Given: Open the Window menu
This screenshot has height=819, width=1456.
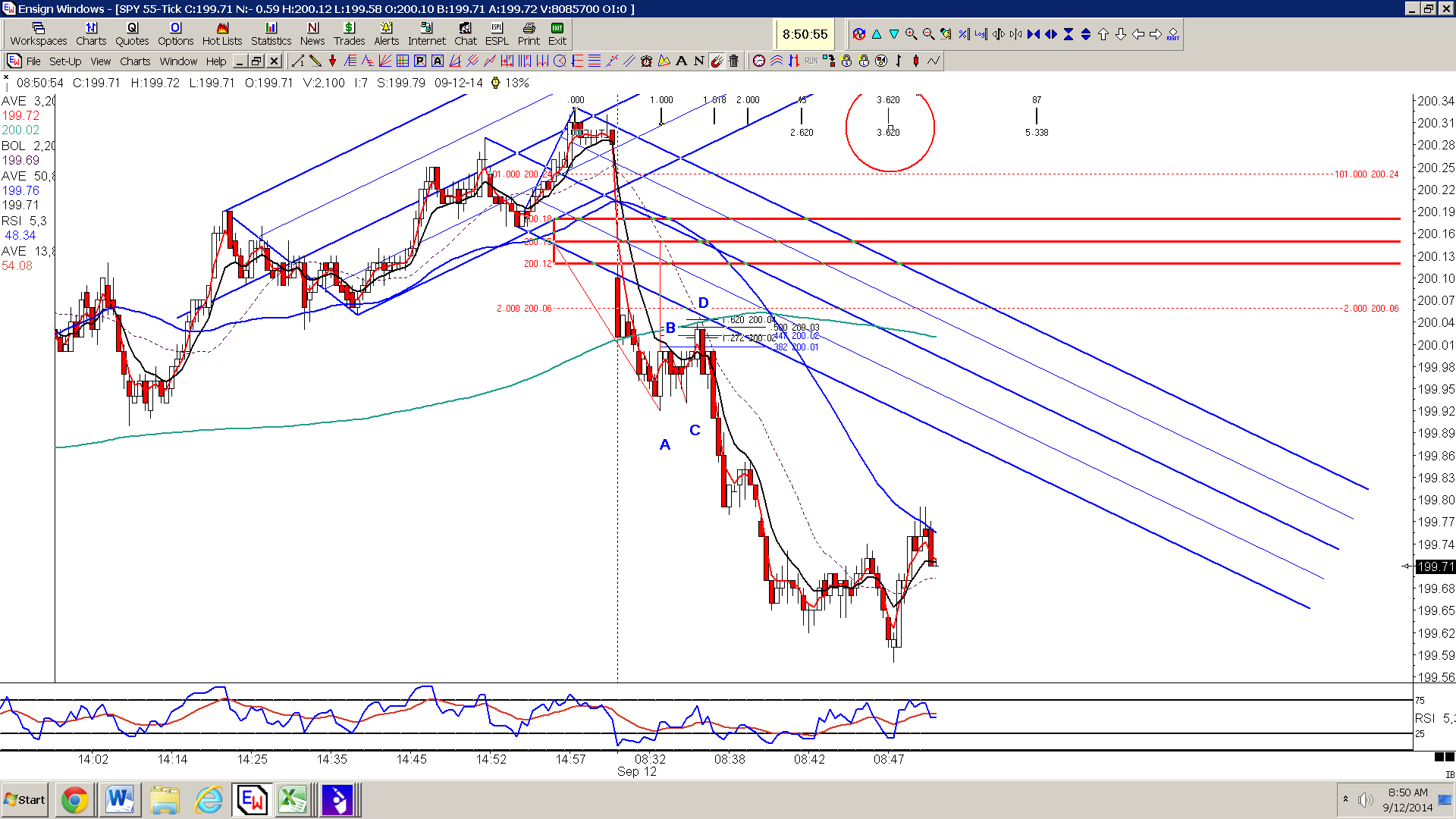Looking at the screenshot, I should tap(178, 61).
